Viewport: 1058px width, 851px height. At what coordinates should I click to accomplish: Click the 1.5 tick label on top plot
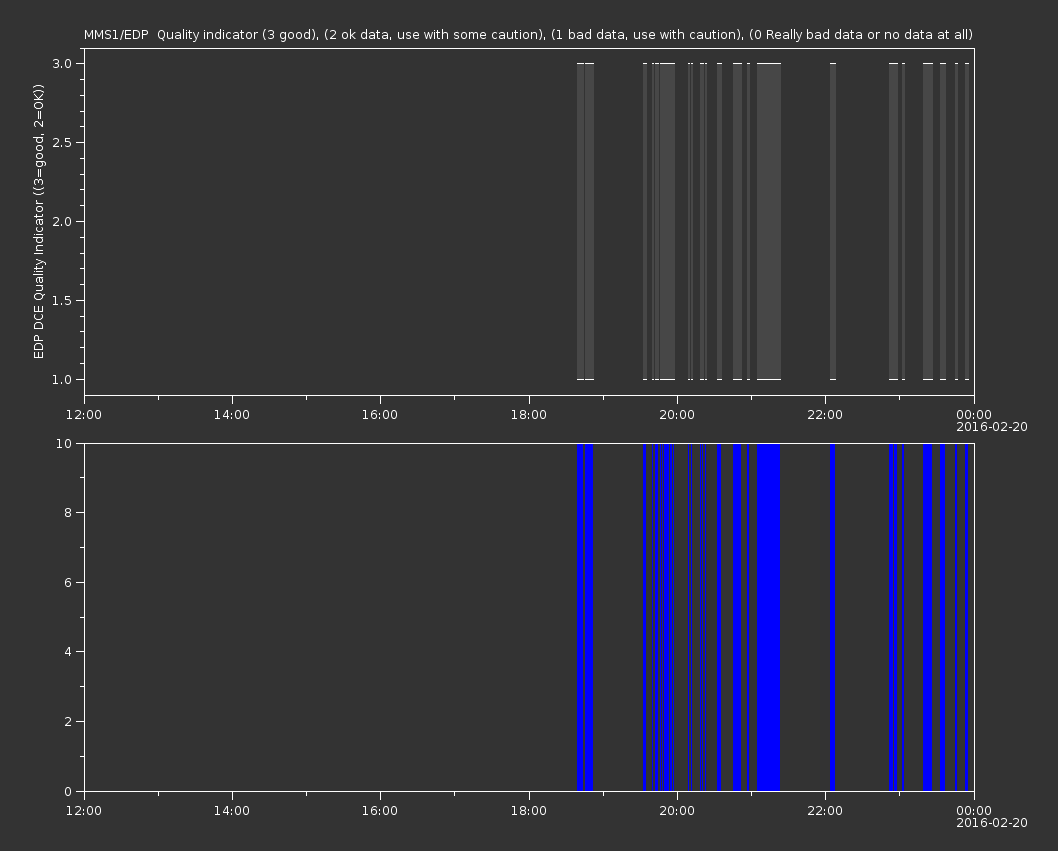[62, 300]
